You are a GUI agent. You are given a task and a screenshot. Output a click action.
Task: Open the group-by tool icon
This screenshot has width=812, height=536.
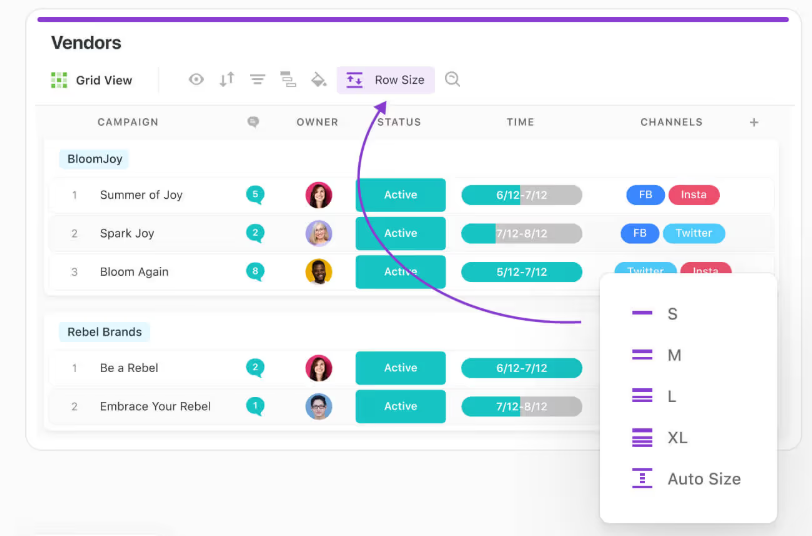click(x=288, y=80)
